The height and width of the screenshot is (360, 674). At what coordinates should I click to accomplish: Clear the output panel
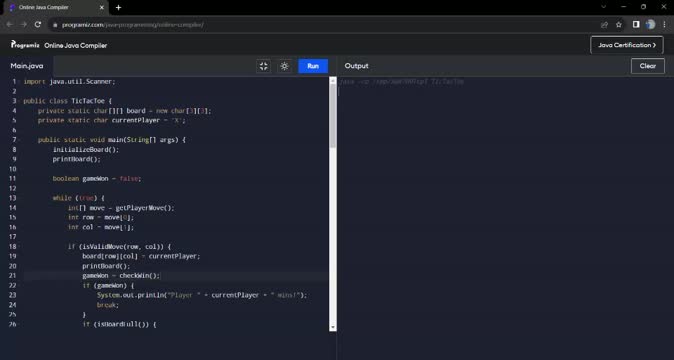coord(647,66)
